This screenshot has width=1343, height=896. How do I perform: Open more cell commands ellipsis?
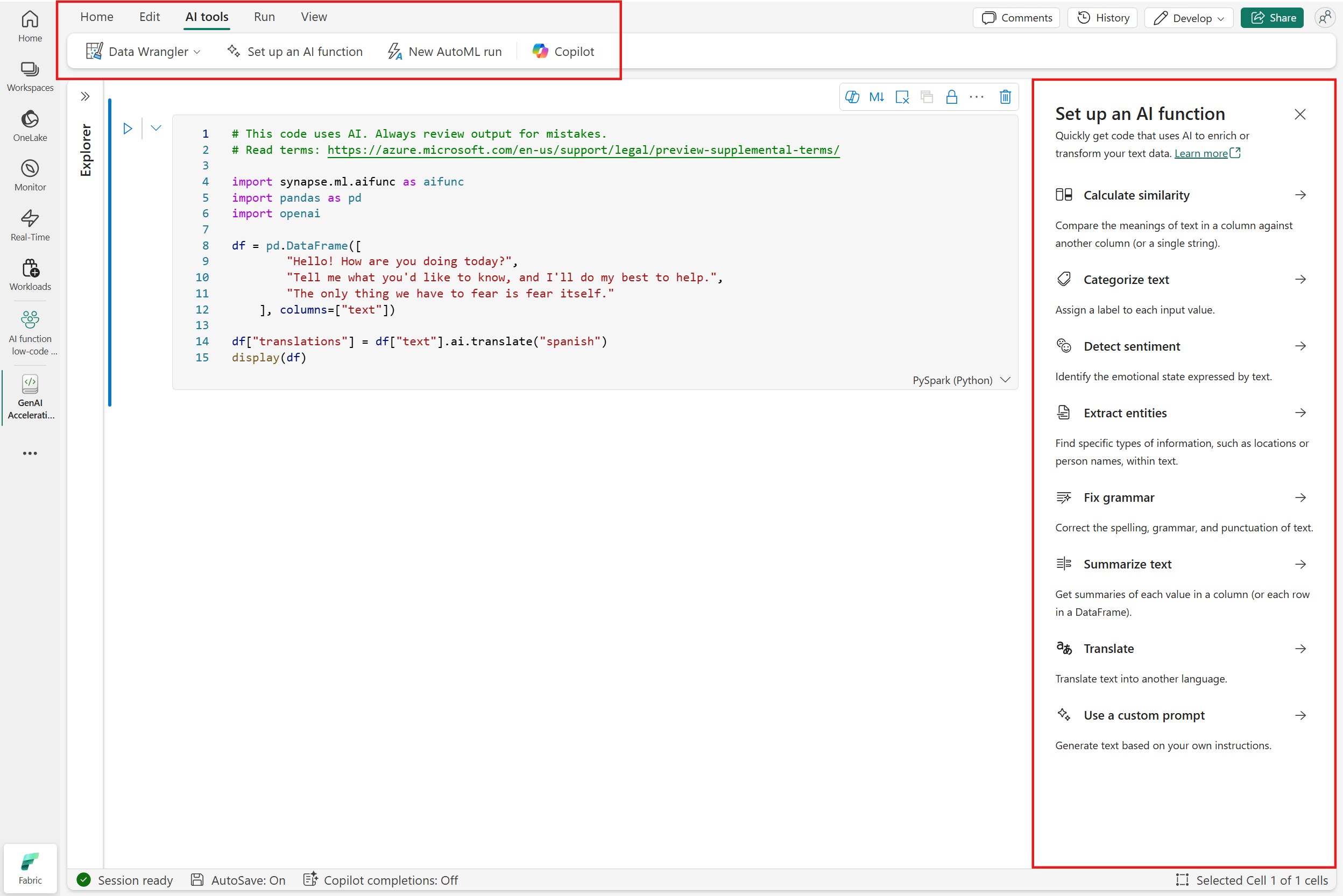pos(977,97)
